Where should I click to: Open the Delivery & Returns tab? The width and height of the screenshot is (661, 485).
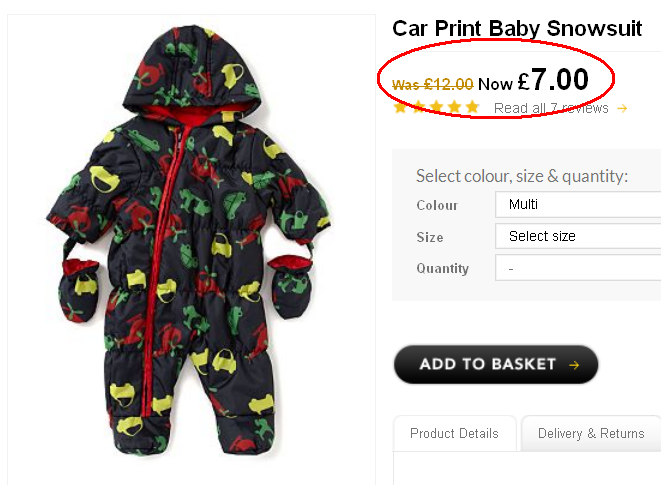pyautogui.click(x=591, y=434)
